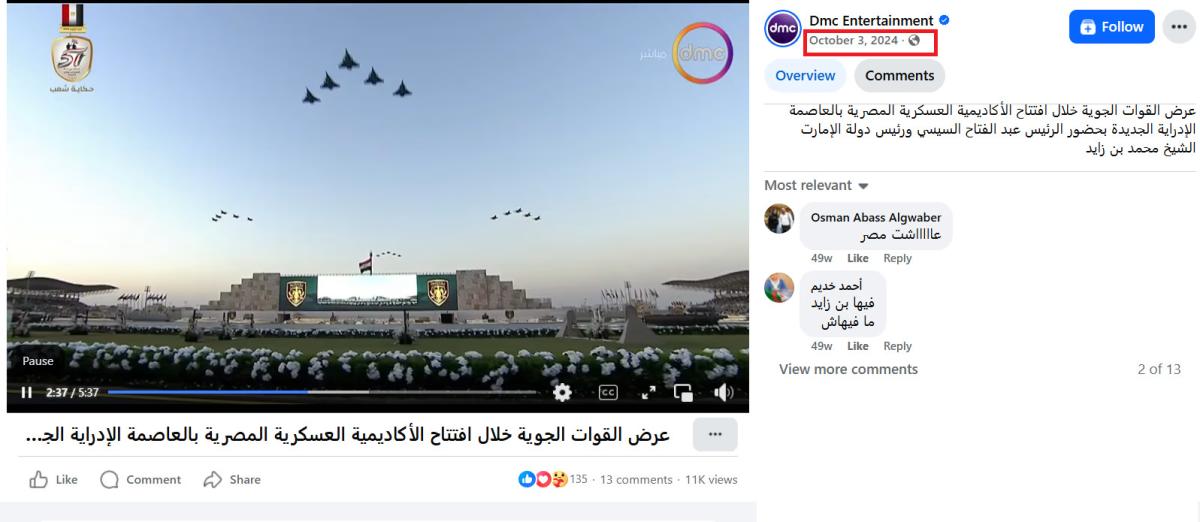Viewport: 1200px width, 522px height.
Task: Reply to أحمد خديم's comment
Action: (898, 346)
